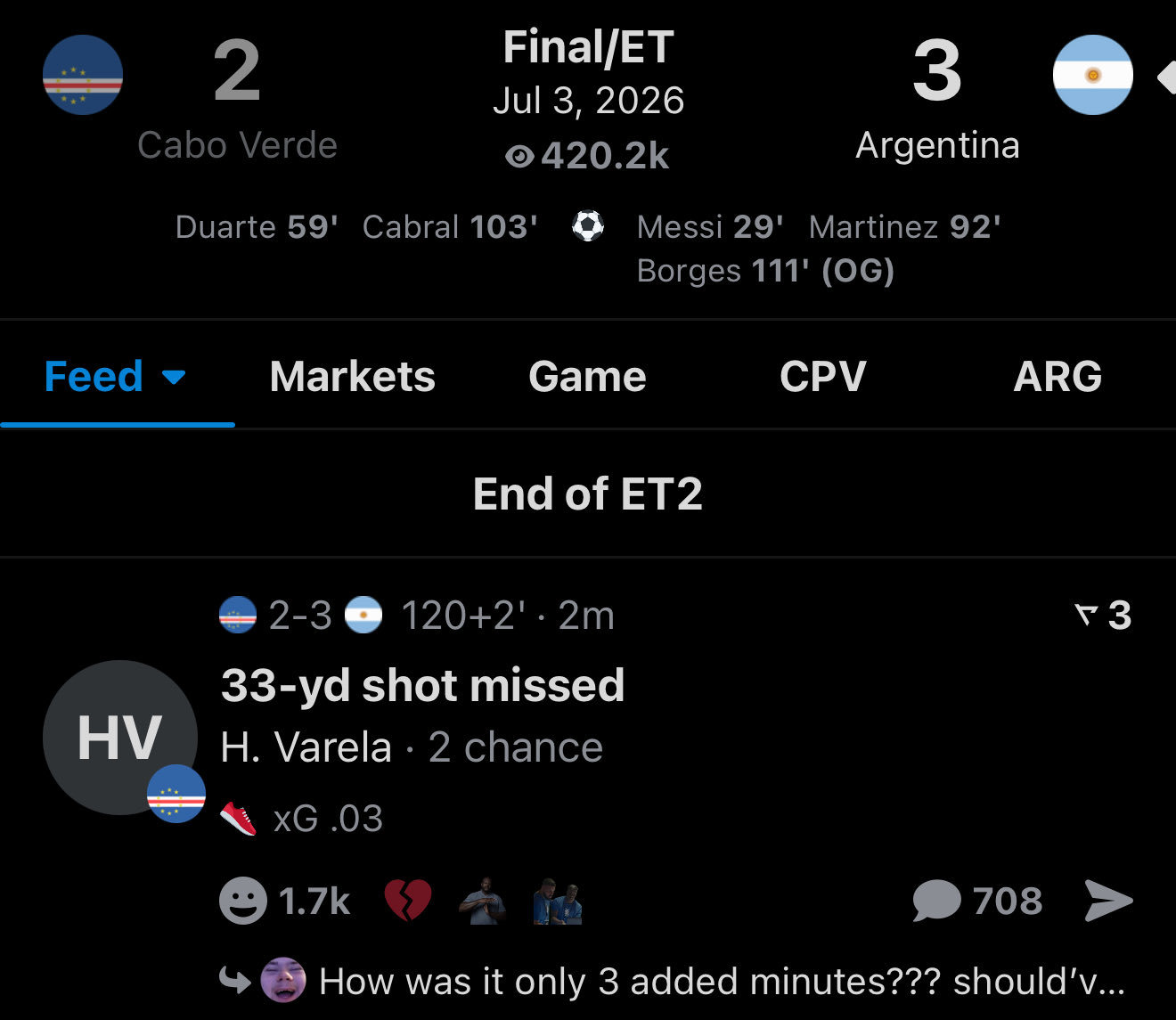Click the red shoe shot icon
The width and height of the screenshot is (1176, 1020).
pyautogui.click(x=238, y=819)
